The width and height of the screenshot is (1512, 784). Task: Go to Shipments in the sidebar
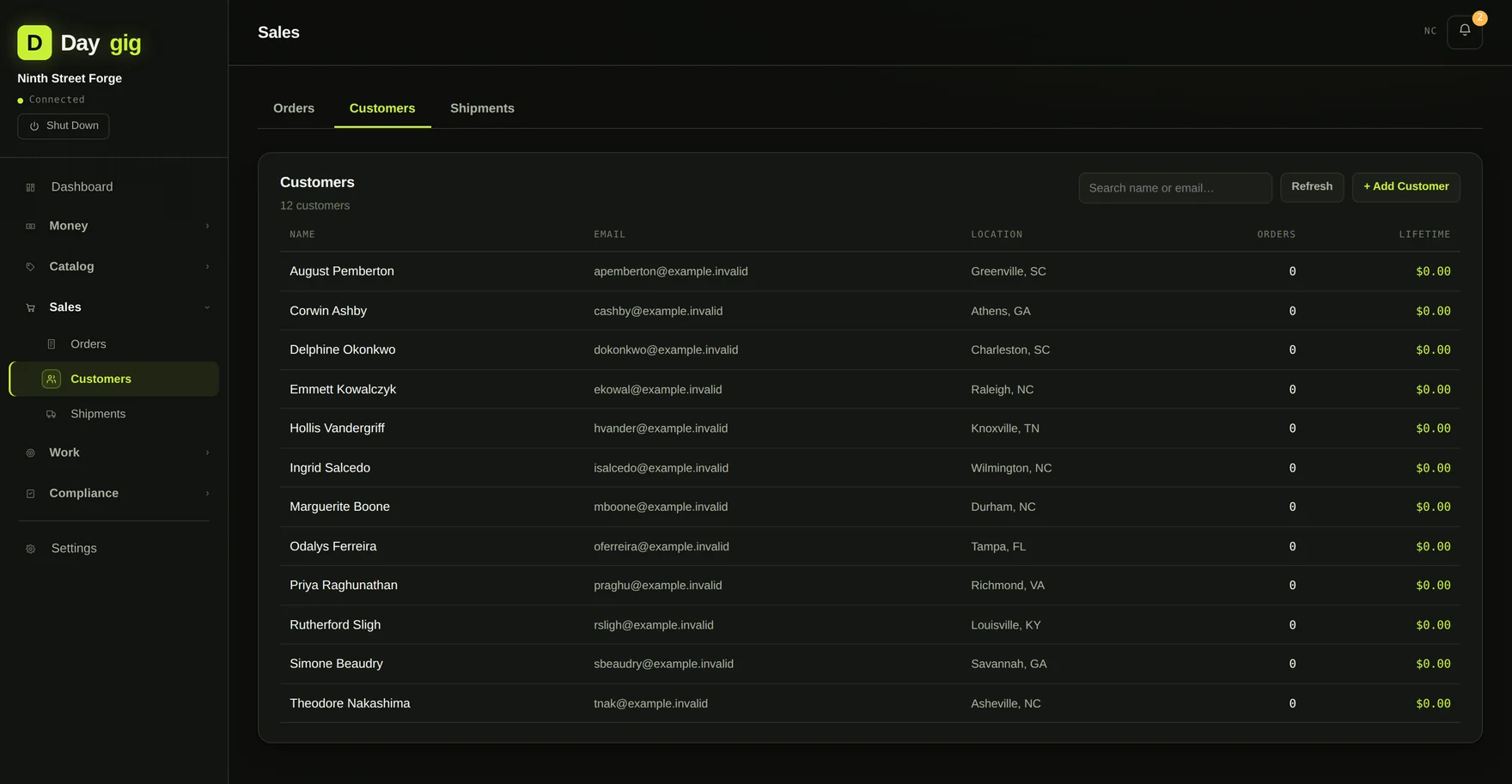coord(114,414)
